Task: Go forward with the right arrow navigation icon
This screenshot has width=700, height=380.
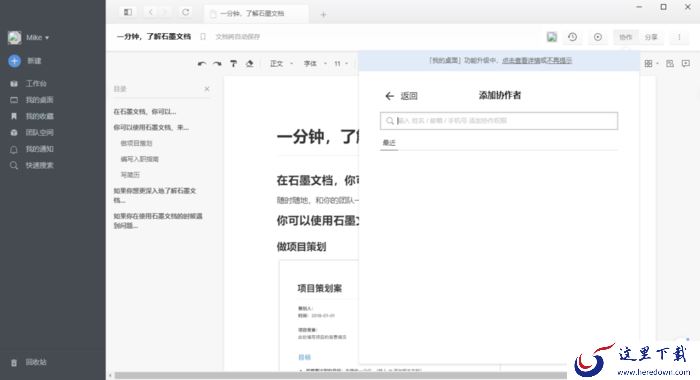Action: [x=164, y=12]
